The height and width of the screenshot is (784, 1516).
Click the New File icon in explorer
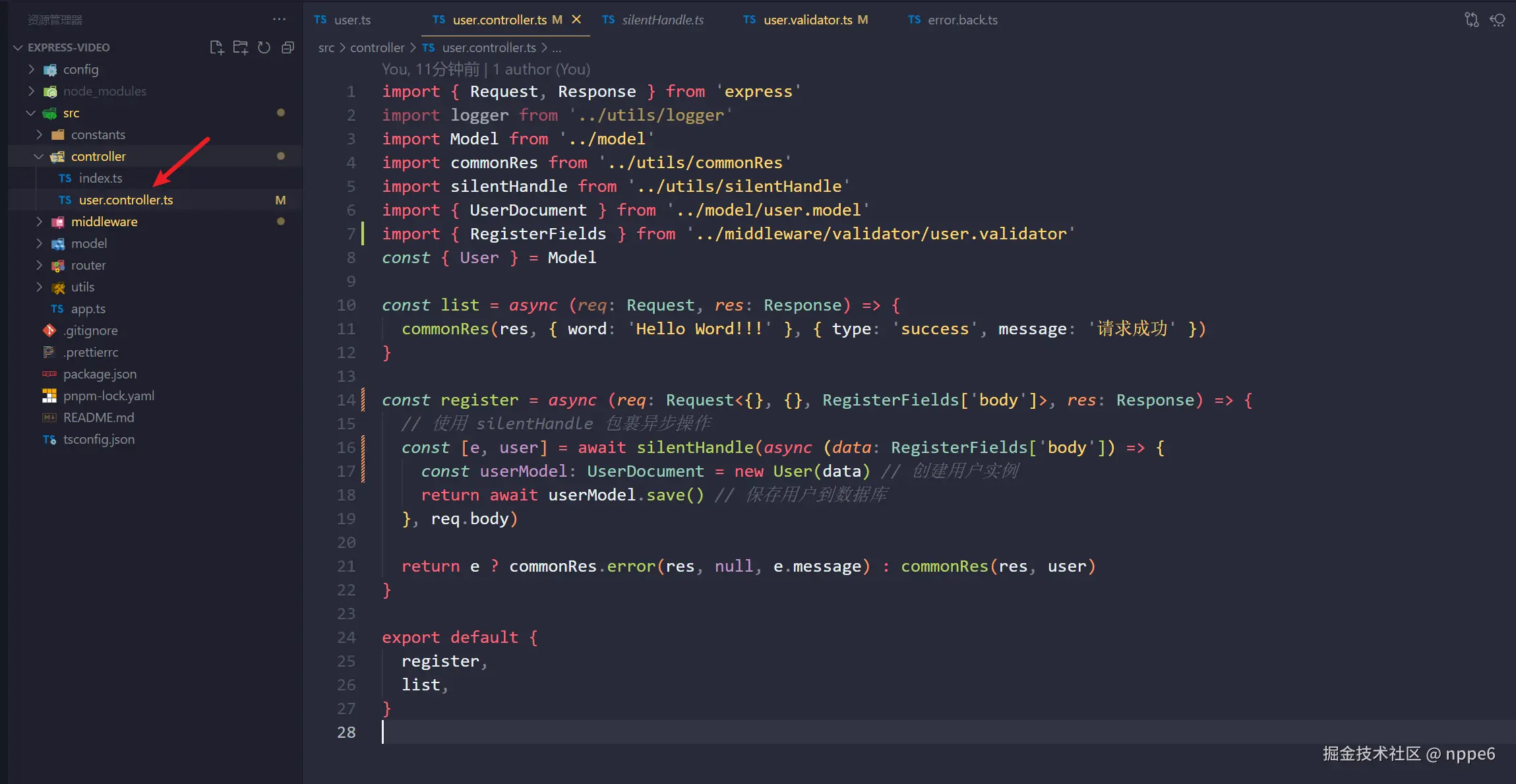pos(216,47)
